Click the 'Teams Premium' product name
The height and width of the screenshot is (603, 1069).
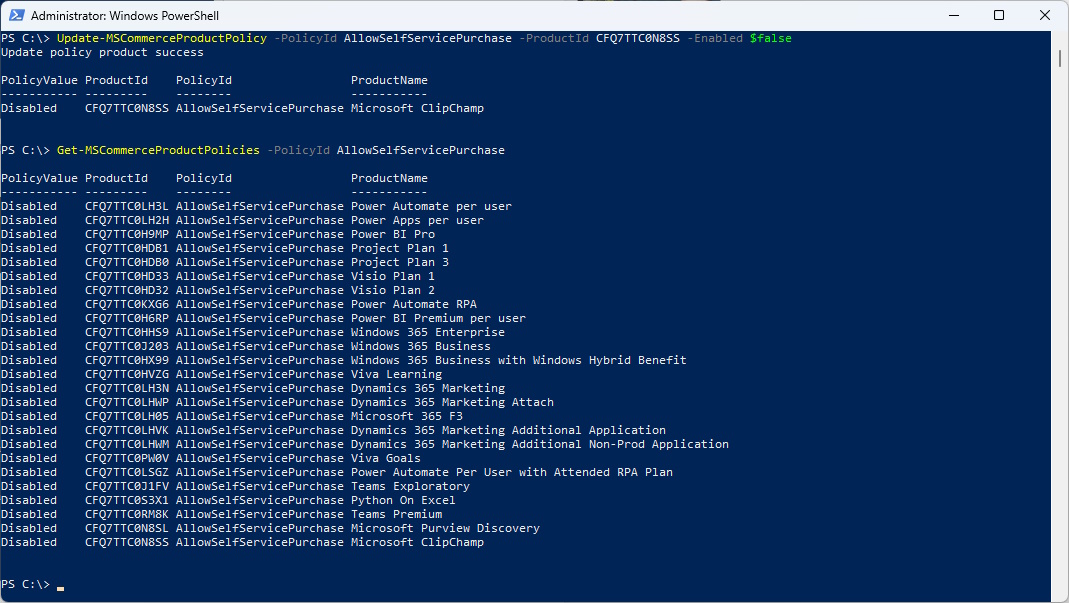point(396,514)
